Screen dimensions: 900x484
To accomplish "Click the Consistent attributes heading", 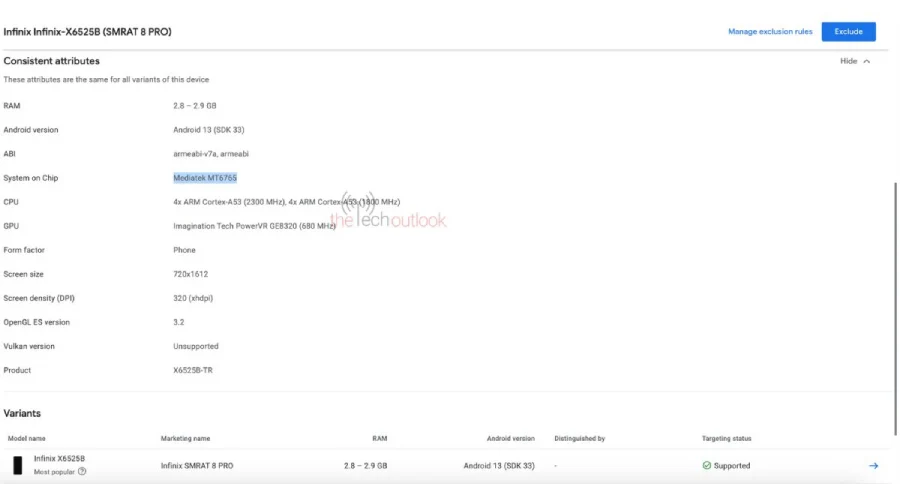I will click(51, 61).
